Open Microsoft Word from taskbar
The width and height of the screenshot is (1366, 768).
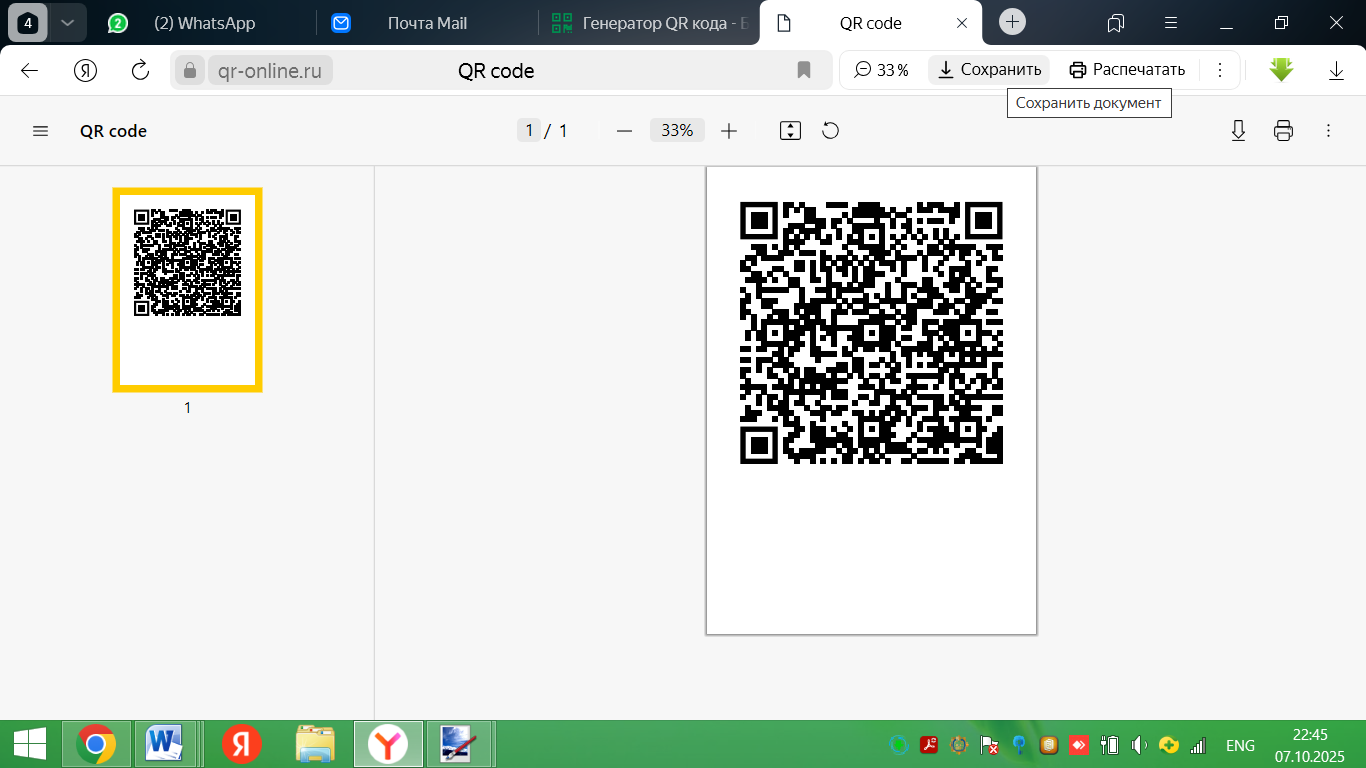pos(163,745)
